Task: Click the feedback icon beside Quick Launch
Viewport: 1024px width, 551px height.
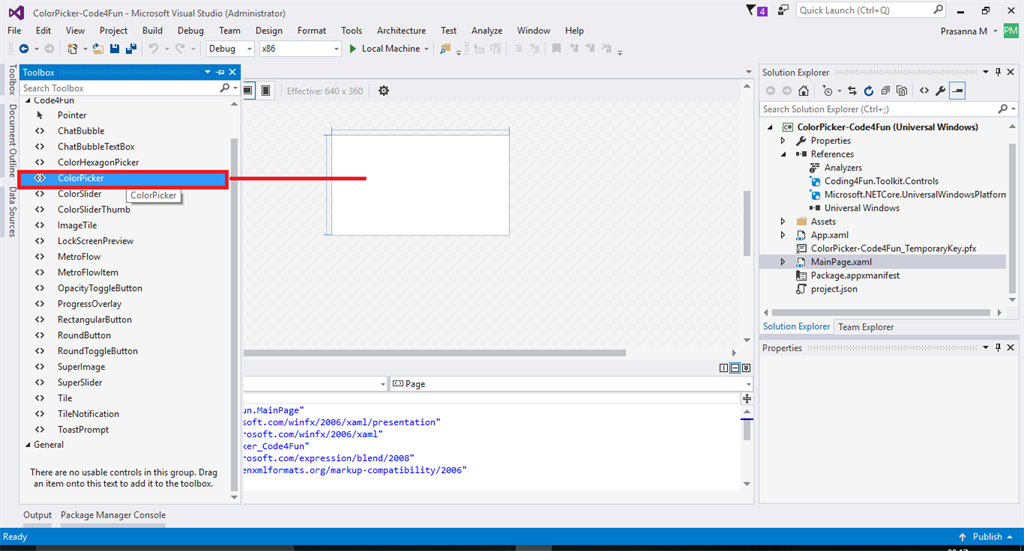Action: coord(783,10)
